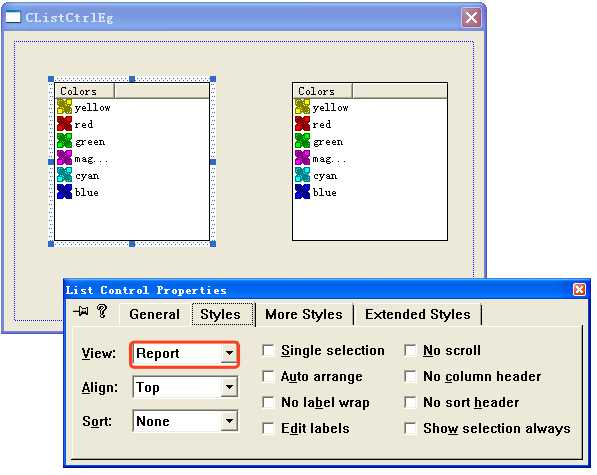Click the help question mark icon
The width and height of the screenshot is (597, 475).
(x=102, y=311)
